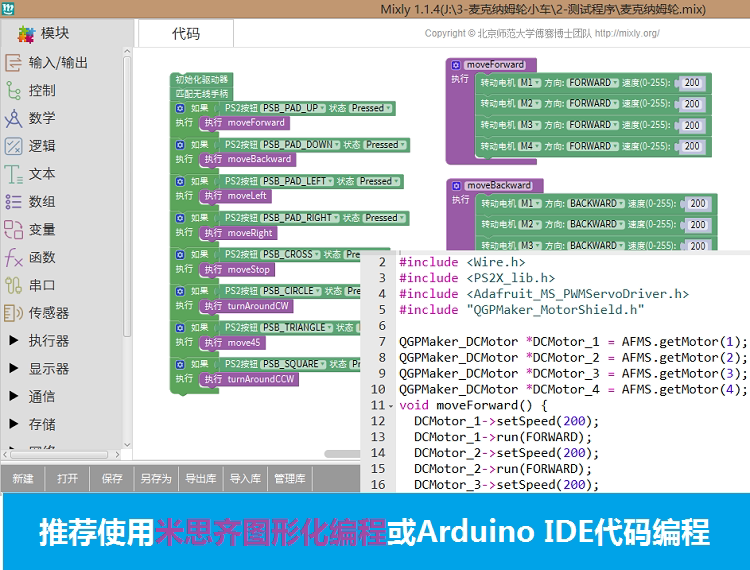Select the 执行 moveForward call block
This screenshot has height=570, width=750.
pyautogui.click(x=244, y=123)
